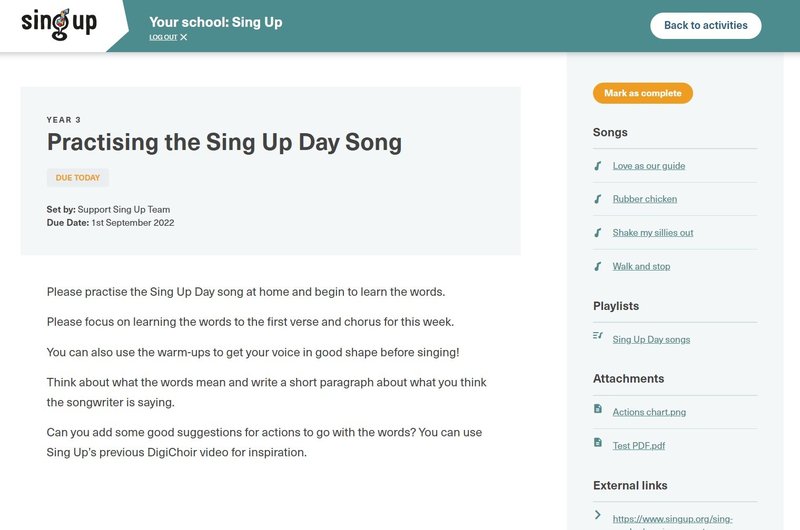Click the document icon beside Test PDF.pdf
The image size is (800, 530).
(x=597, y=443)
